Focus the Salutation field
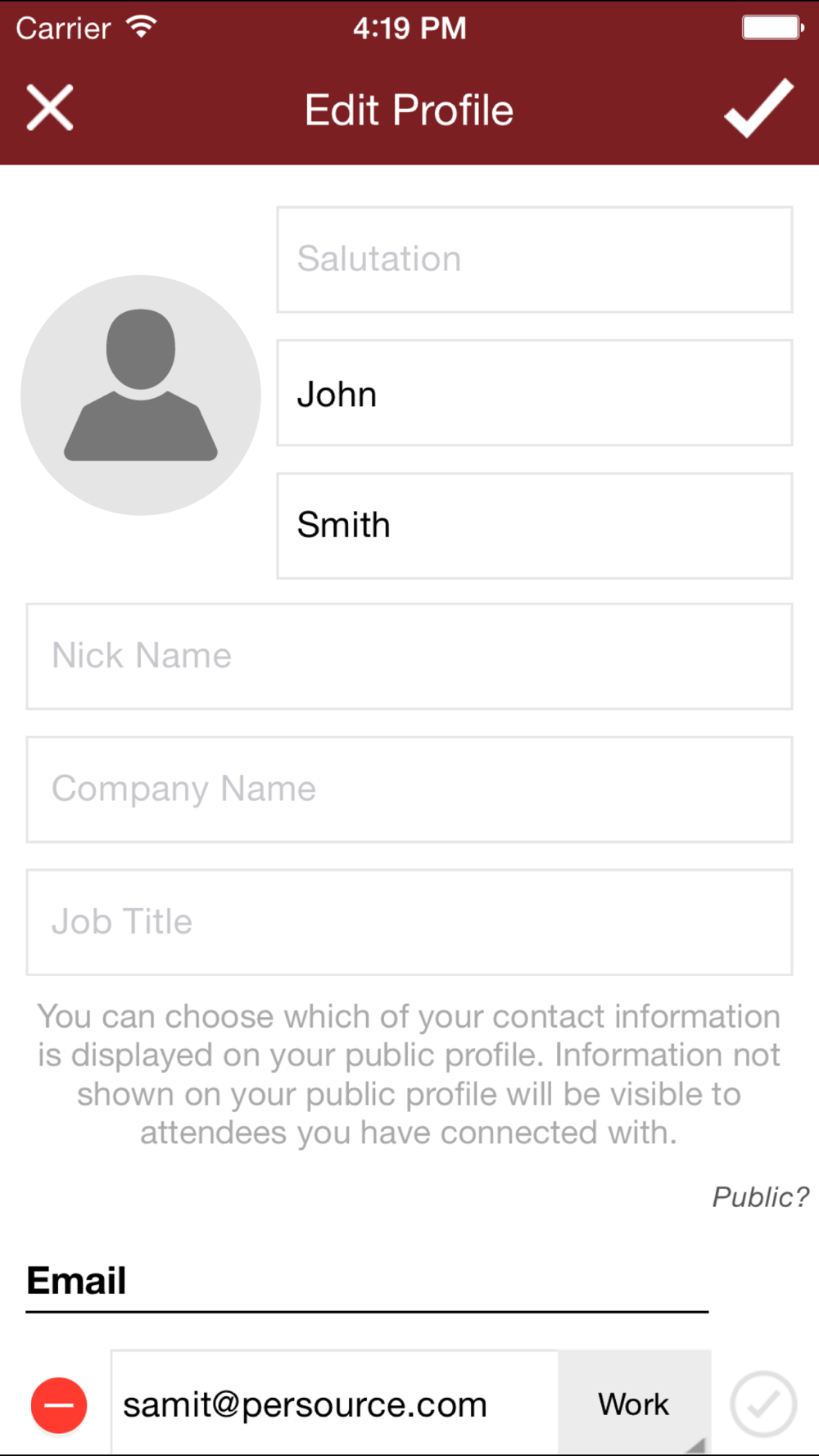 535,260
